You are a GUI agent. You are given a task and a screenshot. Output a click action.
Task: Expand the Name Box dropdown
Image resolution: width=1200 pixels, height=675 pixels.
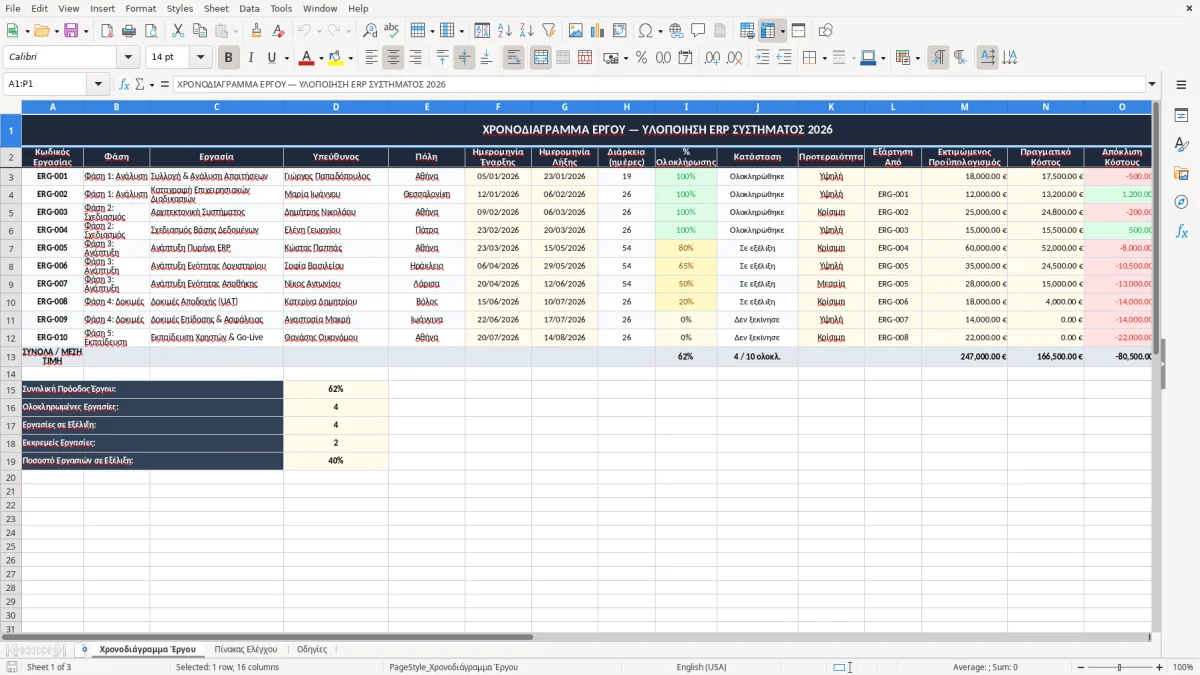pyautogui.click(x=99, y=84)
